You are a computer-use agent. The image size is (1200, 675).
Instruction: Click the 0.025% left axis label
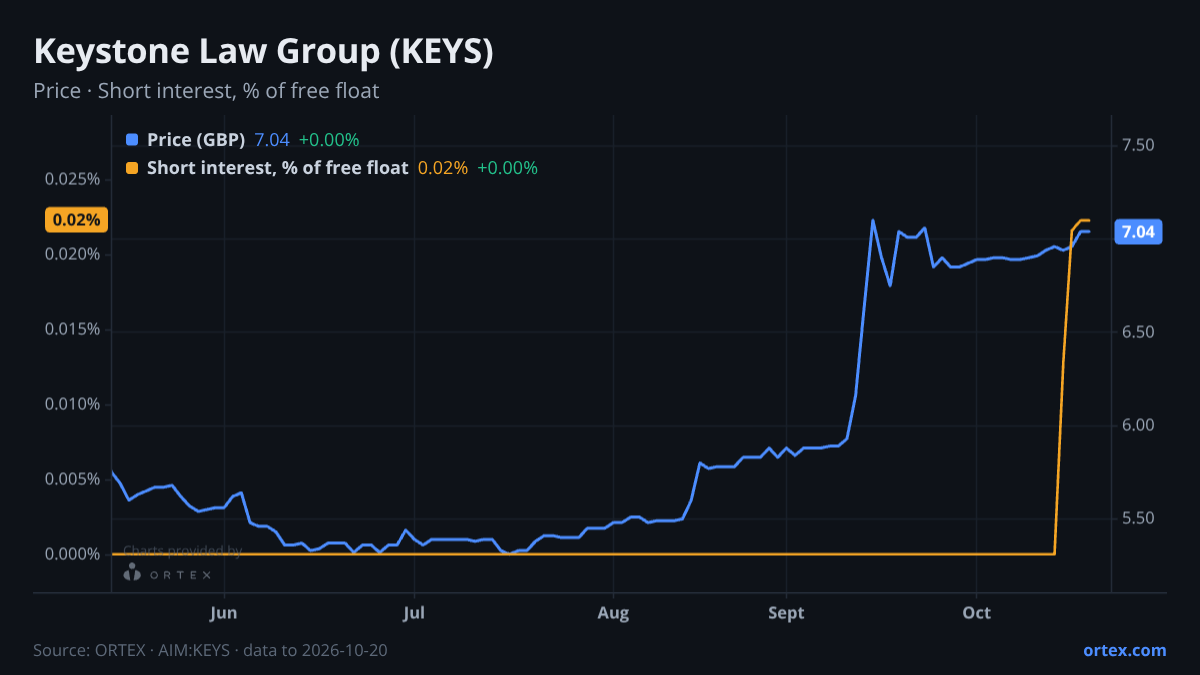tap(73, 180)
